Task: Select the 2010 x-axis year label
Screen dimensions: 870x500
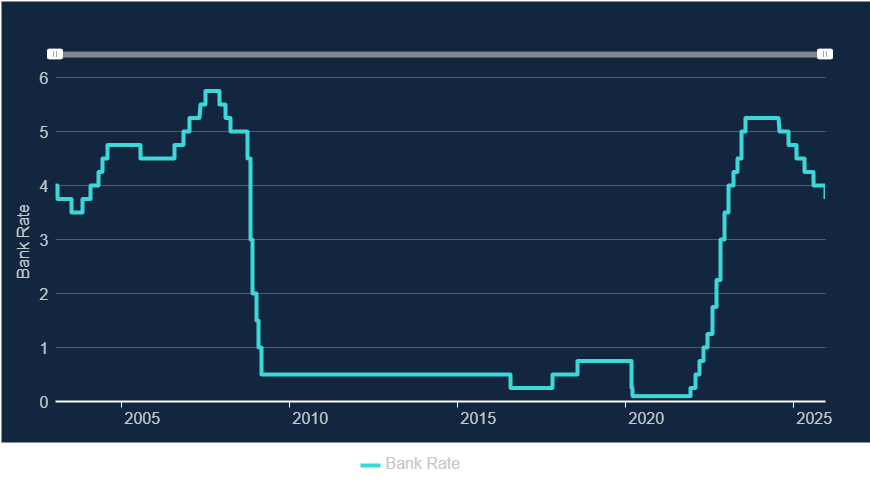Action: pyautogui.click(x=310, y=417)
